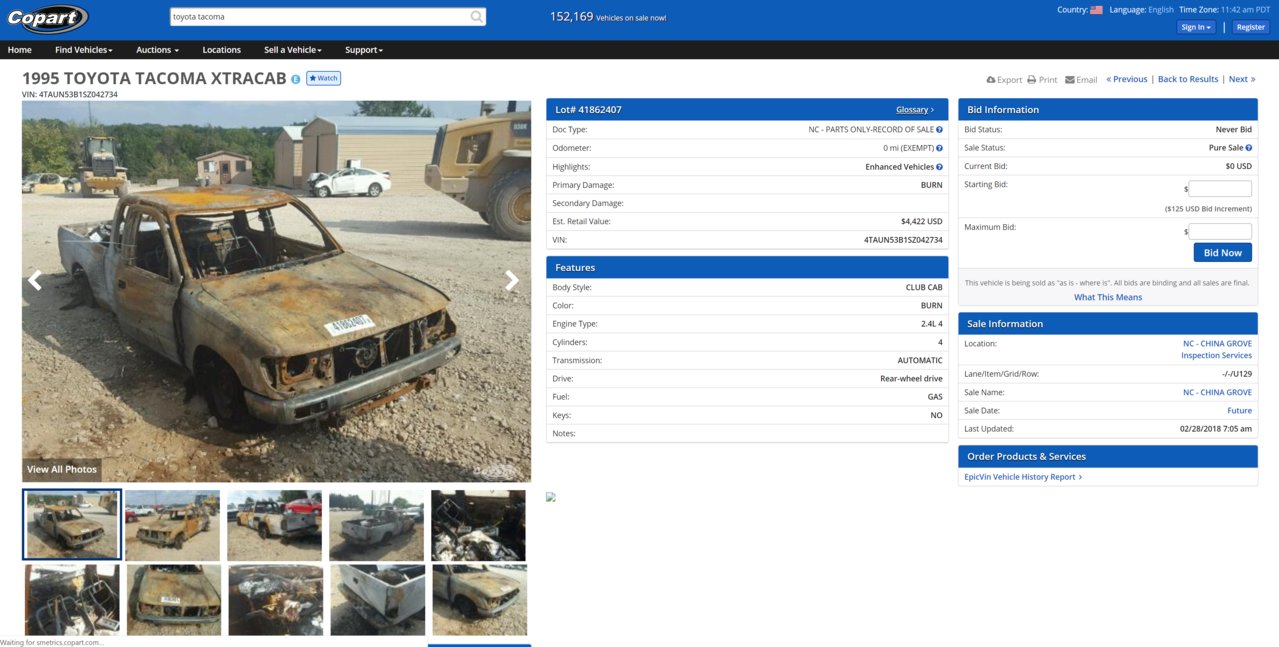Screen dimensions: 1279x647
Task: Expand the Auctions menu
Action: (x=158, y=50)
